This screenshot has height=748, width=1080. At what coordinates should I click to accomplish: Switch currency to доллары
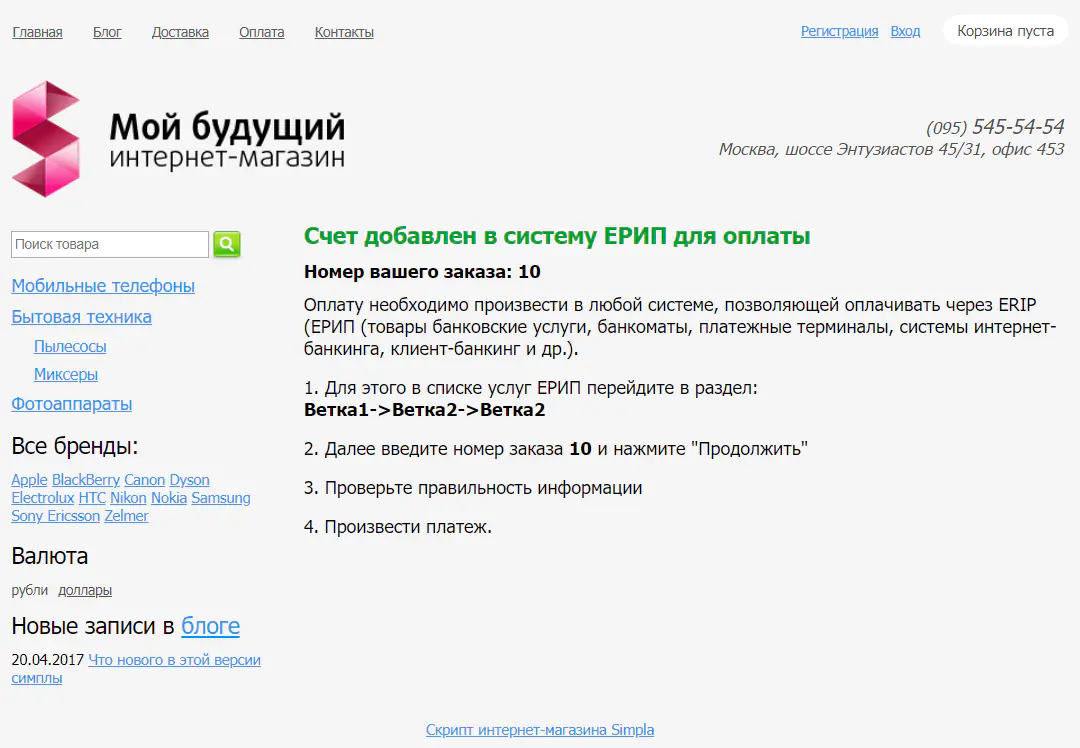coord(84,590)
